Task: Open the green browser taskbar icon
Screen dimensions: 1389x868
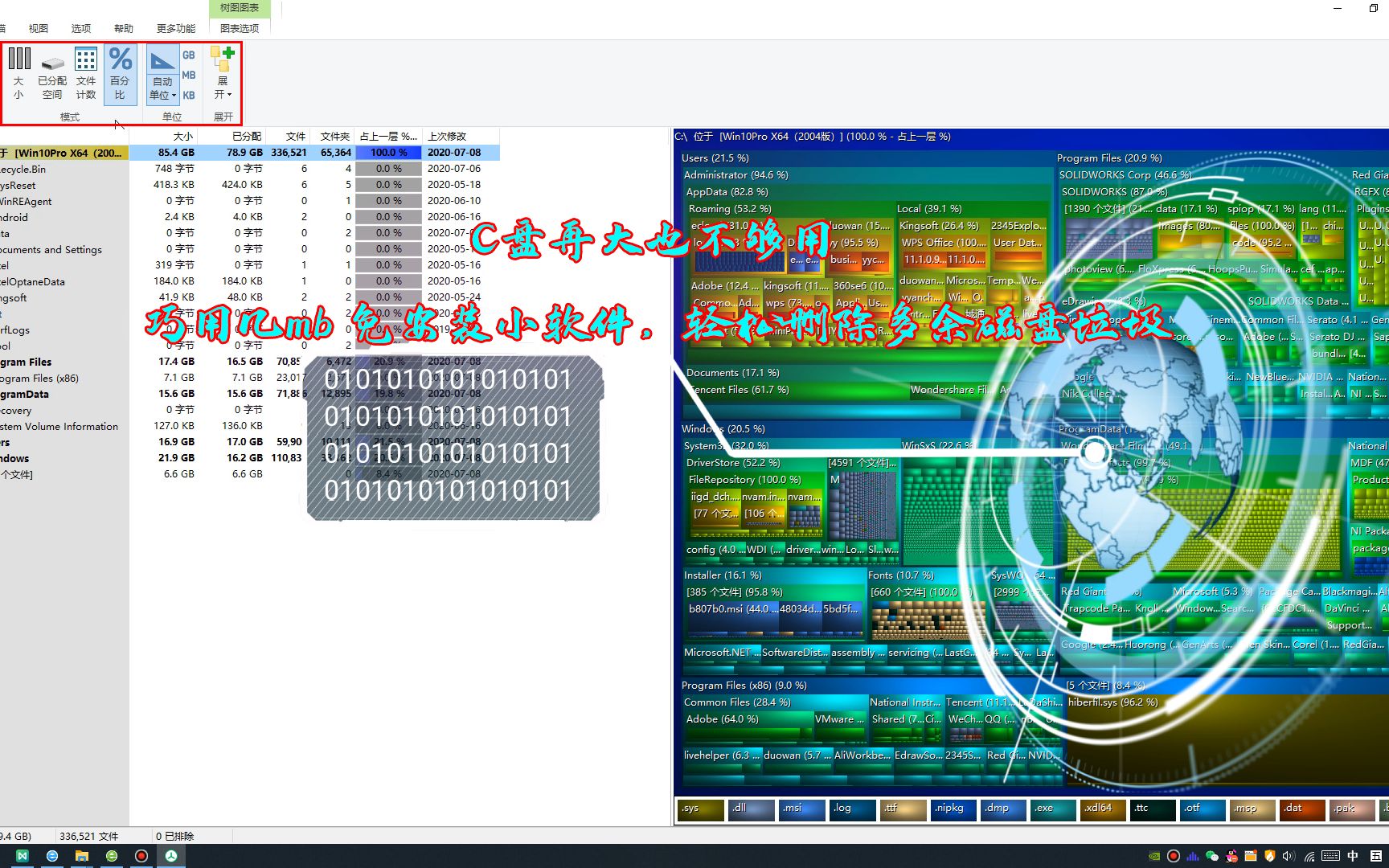Action: coord(112,856)
